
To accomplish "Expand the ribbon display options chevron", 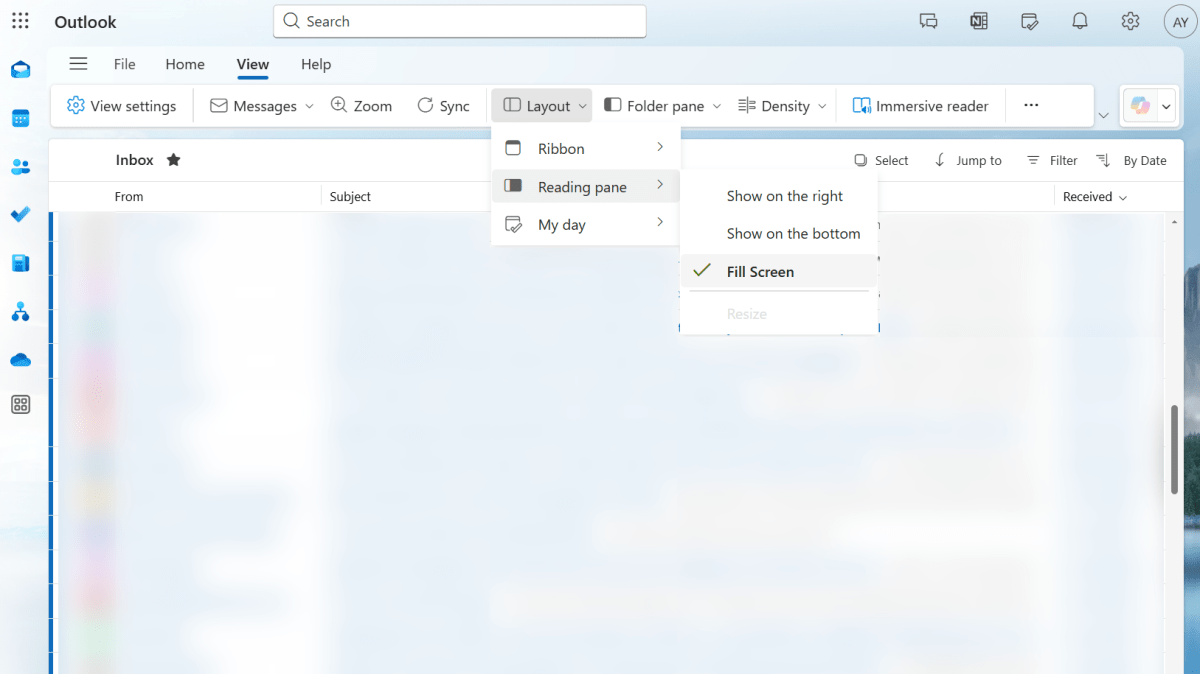I will pos(1104,116).
